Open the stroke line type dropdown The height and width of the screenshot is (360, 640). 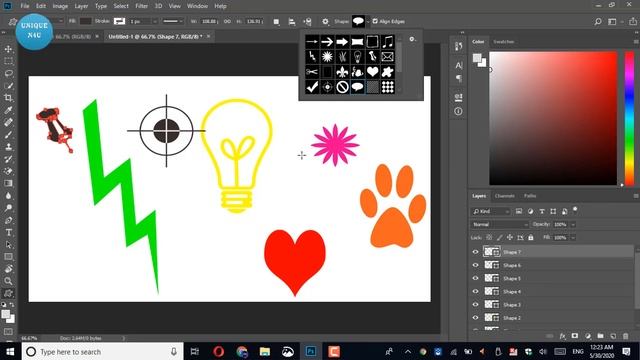click(x=173, y=21)
